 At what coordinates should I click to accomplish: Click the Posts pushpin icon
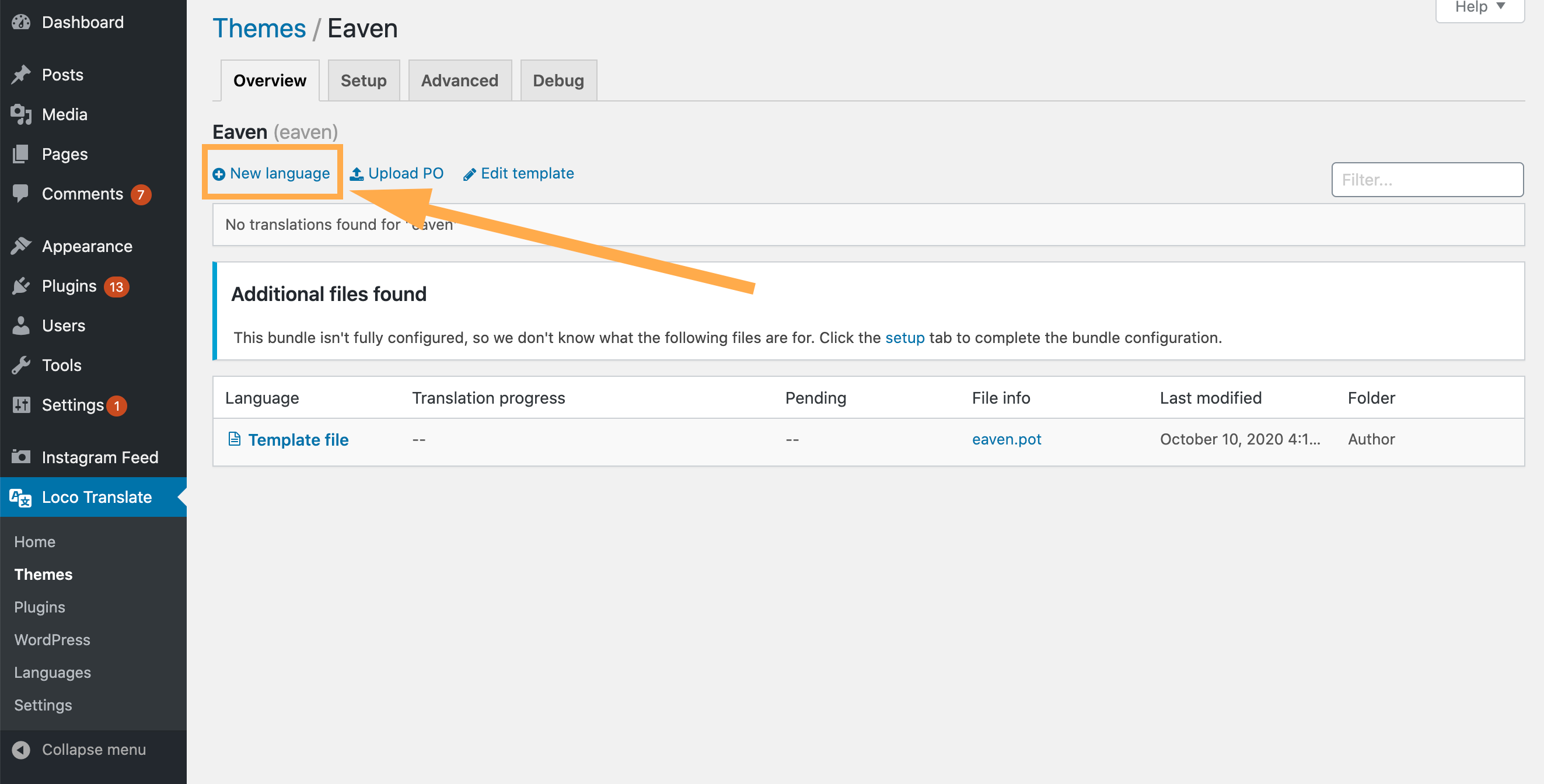point(21,74)
